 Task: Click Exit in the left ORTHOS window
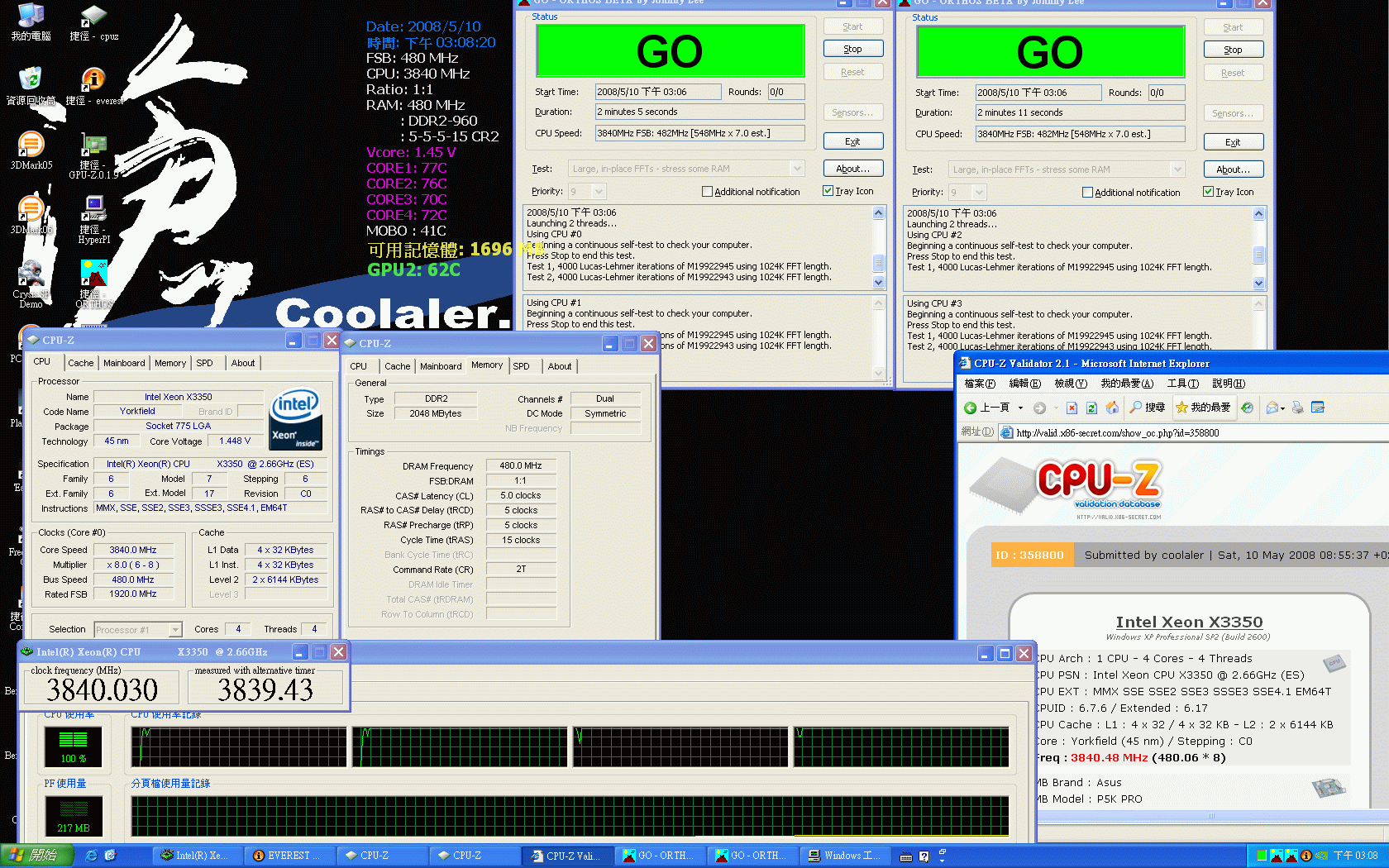point(853,141)
